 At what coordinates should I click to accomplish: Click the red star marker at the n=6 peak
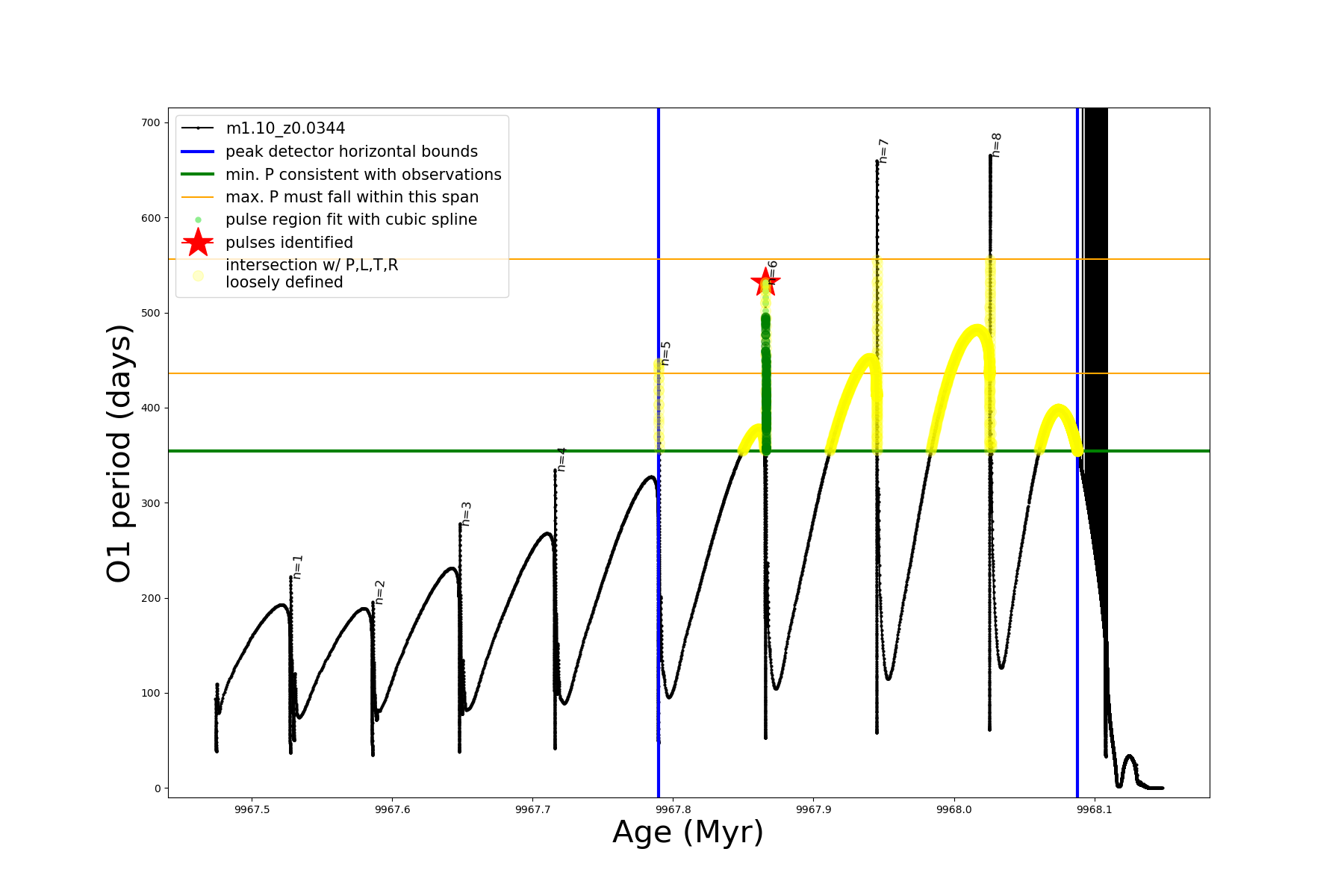(x=765, y=282)
